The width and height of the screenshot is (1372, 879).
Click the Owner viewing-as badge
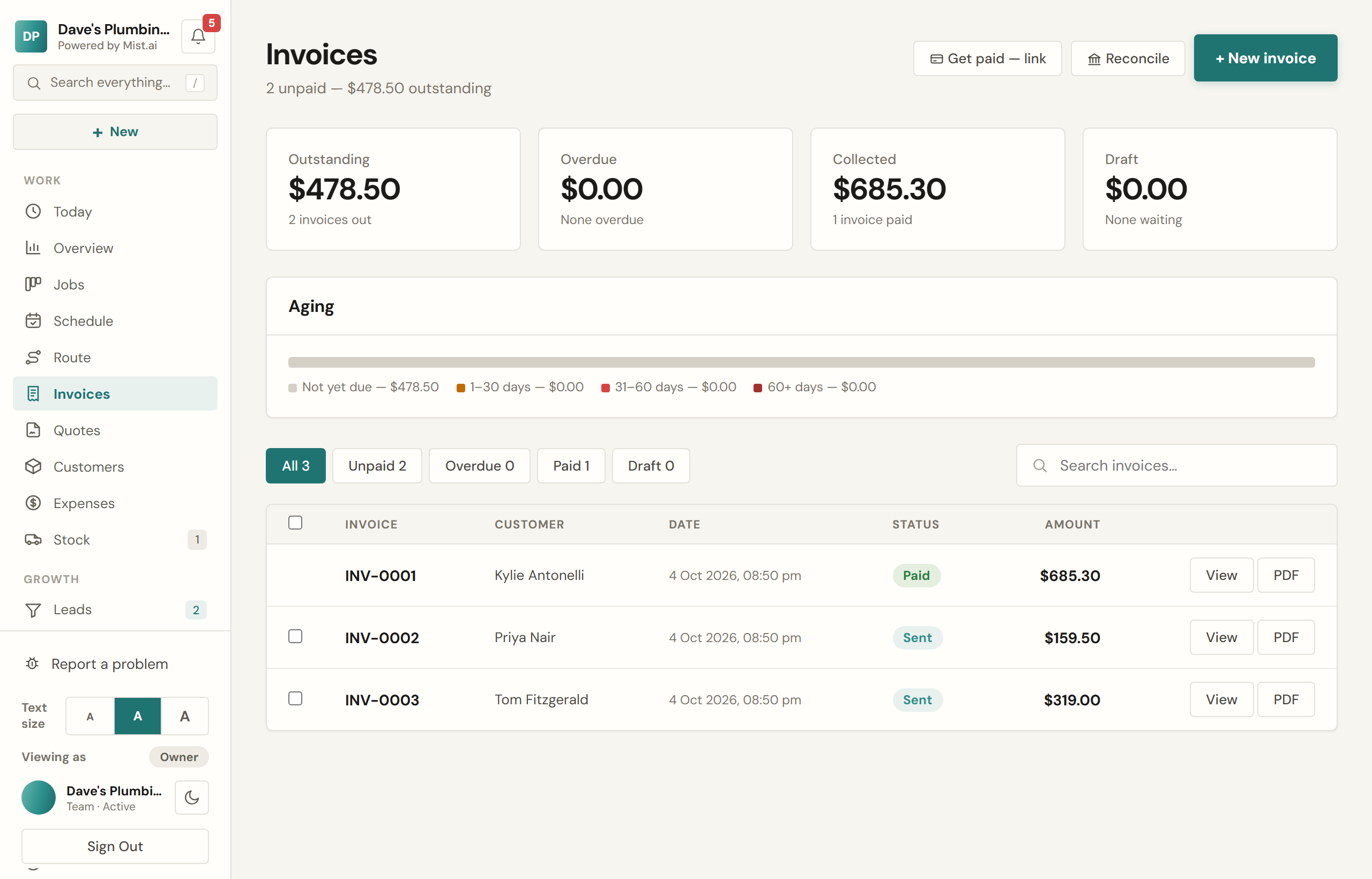[178, 757]
